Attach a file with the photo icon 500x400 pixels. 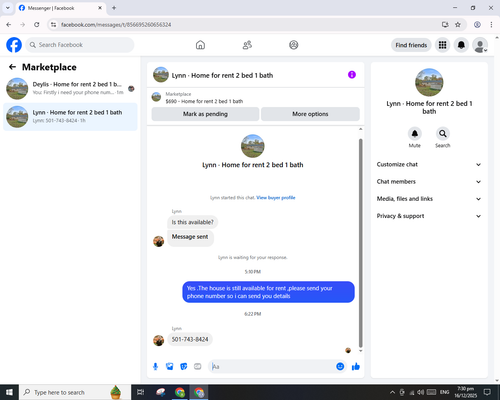coord(170,367)
